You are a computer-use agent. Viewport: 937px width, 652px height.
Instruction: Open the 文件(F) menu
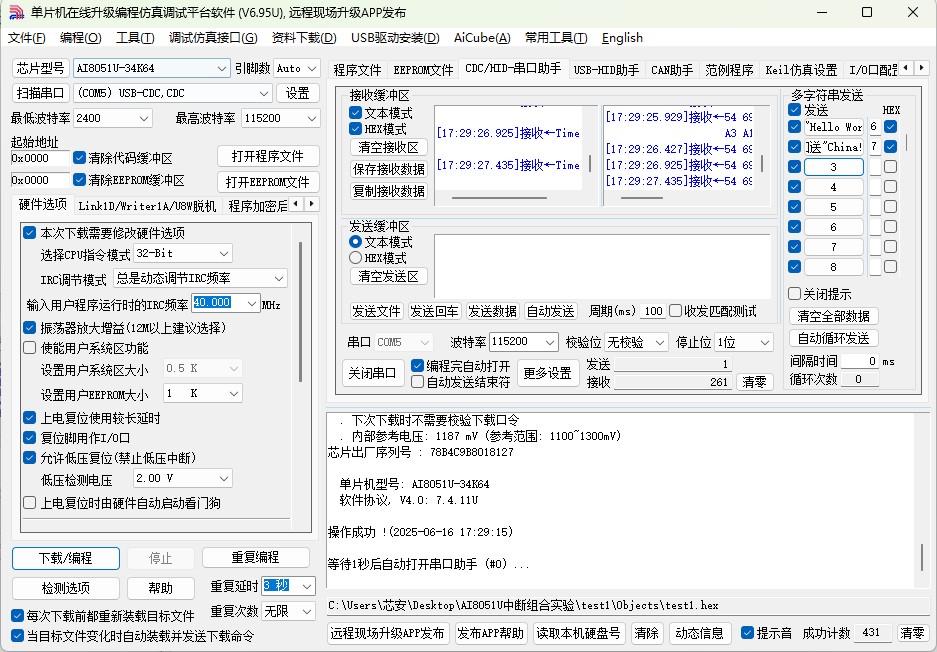[26, 38]
